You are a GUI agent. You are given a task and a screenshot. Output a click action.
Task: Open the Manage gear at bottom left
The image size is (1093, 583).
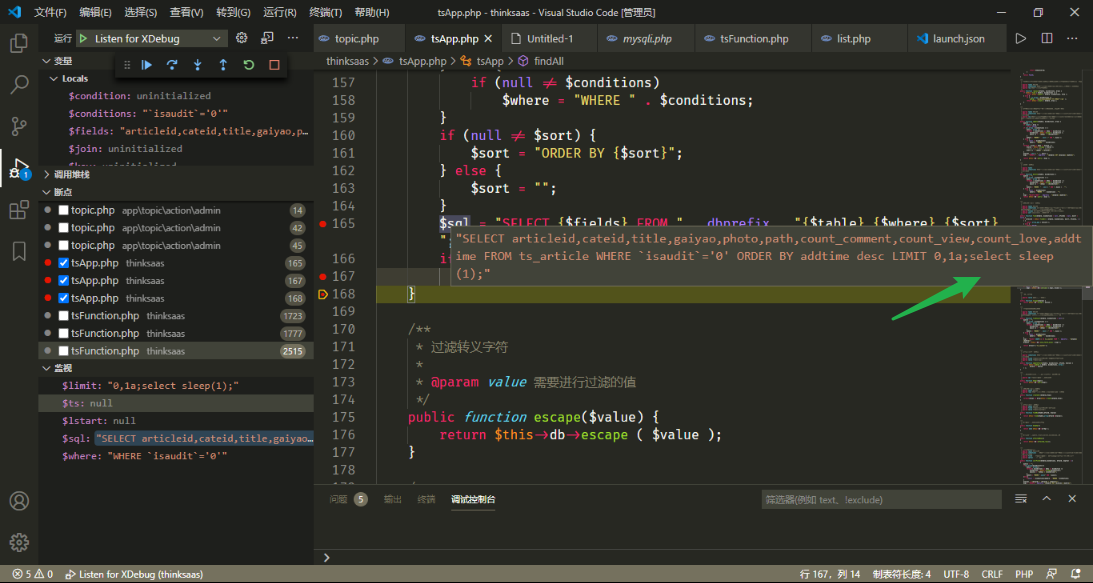(19, 542)
